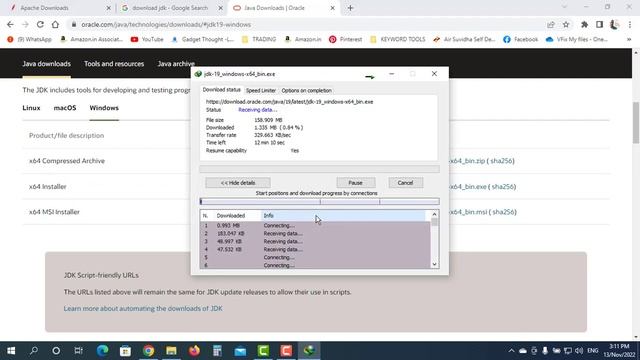
Task: Open Calculator from taskbar
Action: [x=217, y=351]
